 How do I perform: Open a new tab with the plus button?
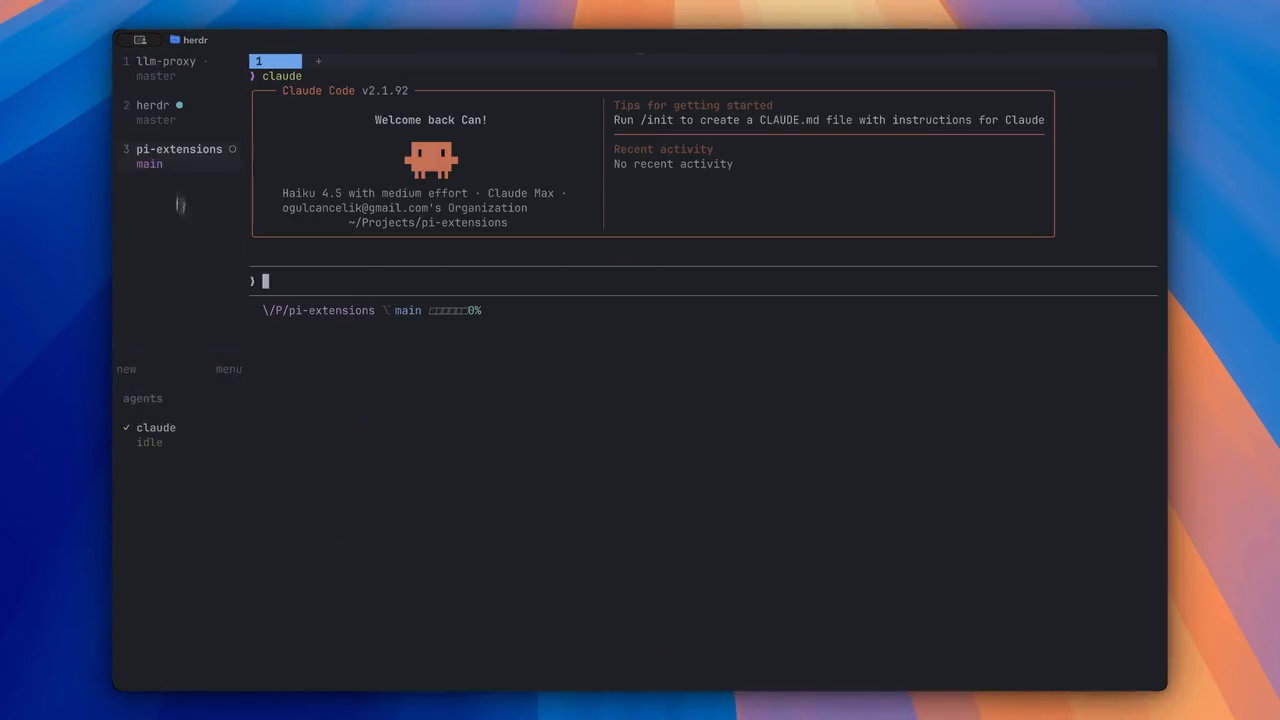318,62
